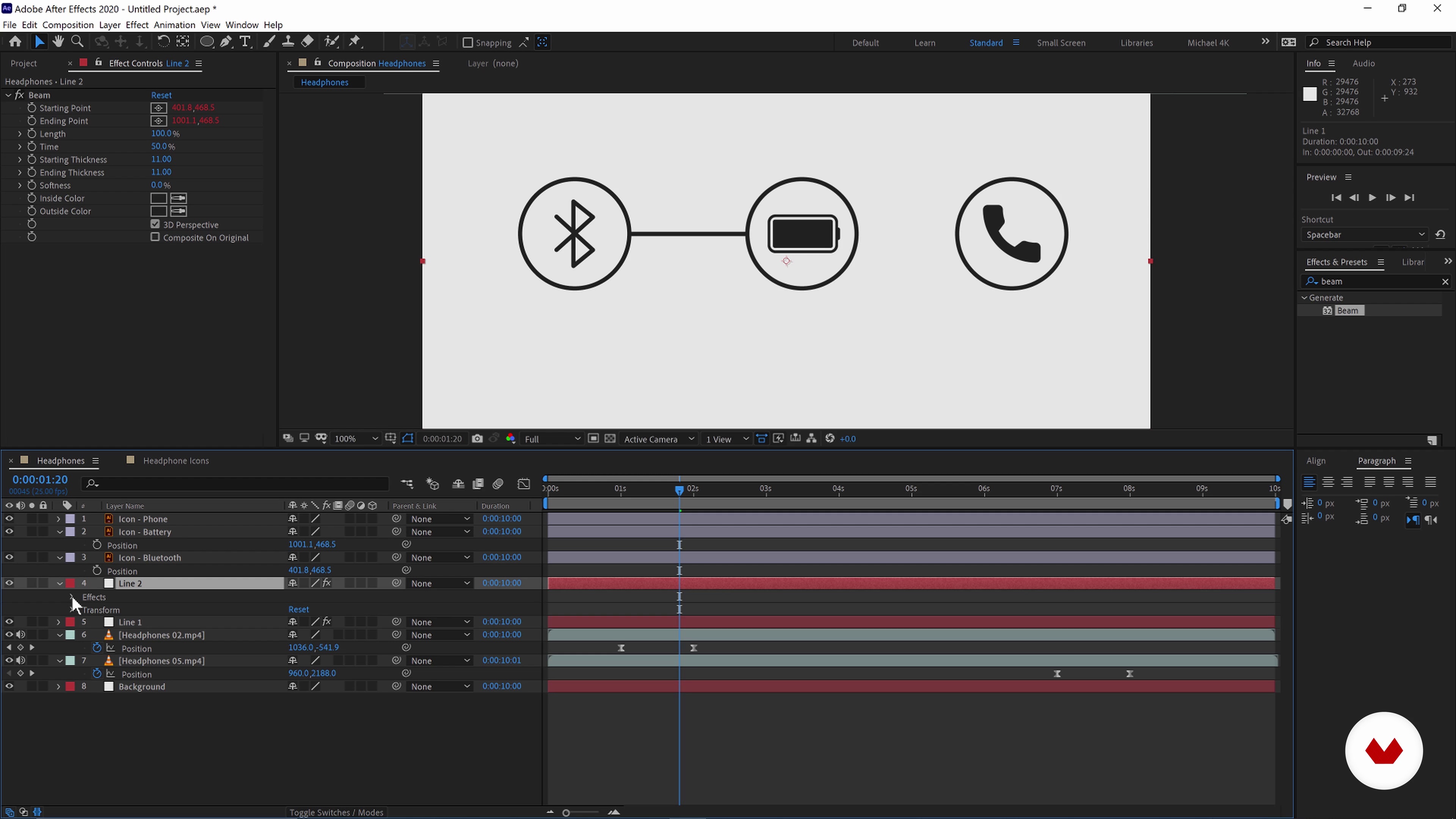This screenshot has width=1456, height=819.
Task: Select the Roto Brush tool
Action: 332,42
